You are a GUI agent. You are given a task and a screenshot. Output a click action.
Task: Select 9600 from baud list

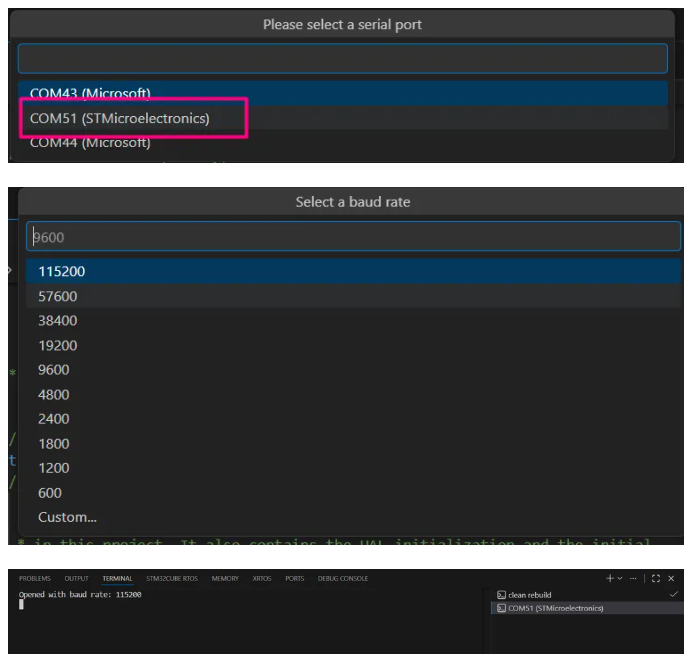[x=353, y=370]
